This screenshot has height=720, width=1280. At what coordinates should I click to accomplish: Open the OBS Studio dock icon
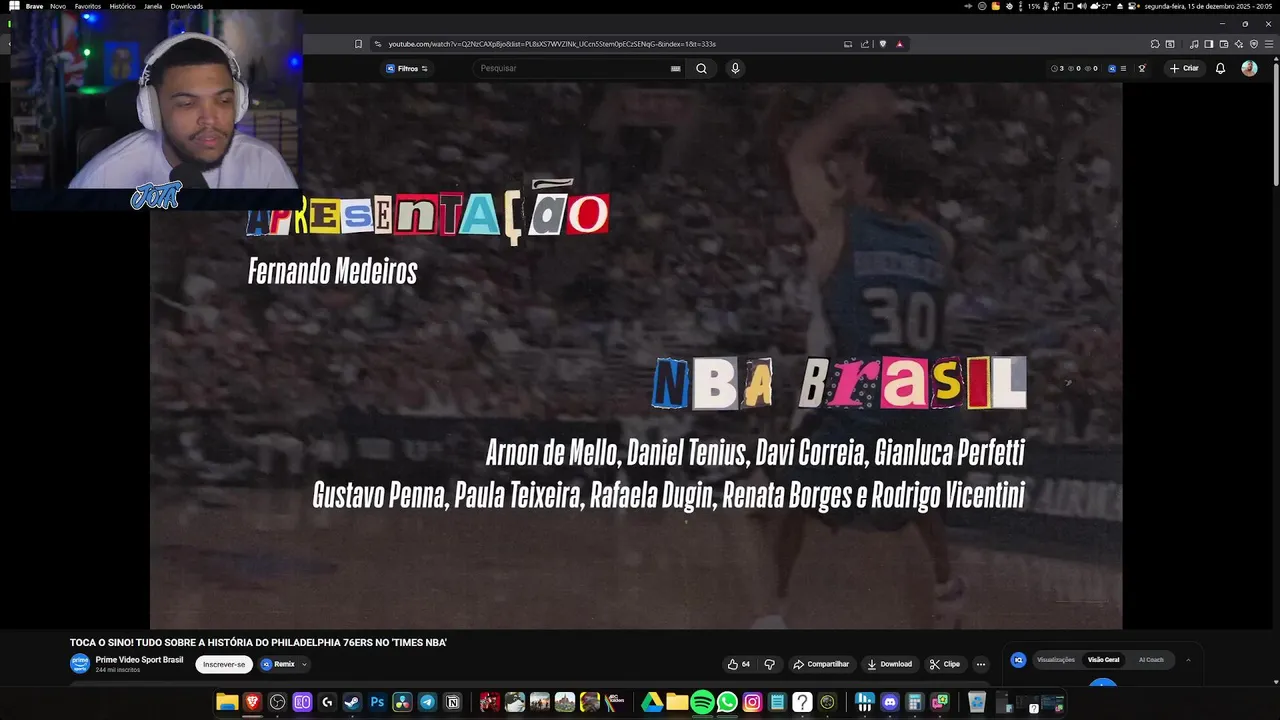point(277,702)
